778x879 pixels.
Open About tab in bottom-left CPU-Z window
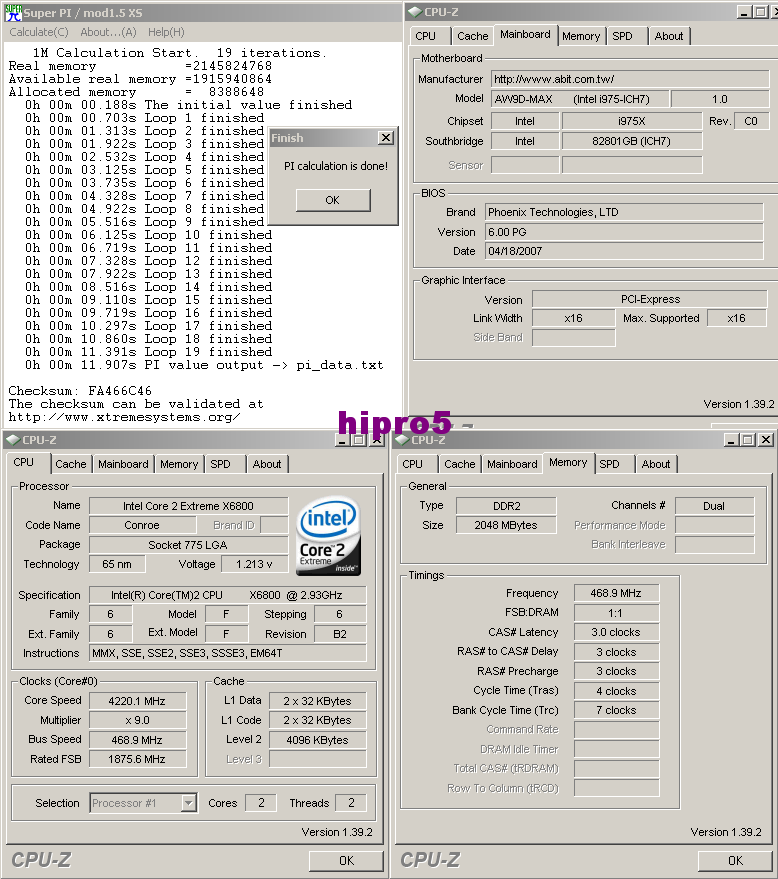click(x=267, y=464)
